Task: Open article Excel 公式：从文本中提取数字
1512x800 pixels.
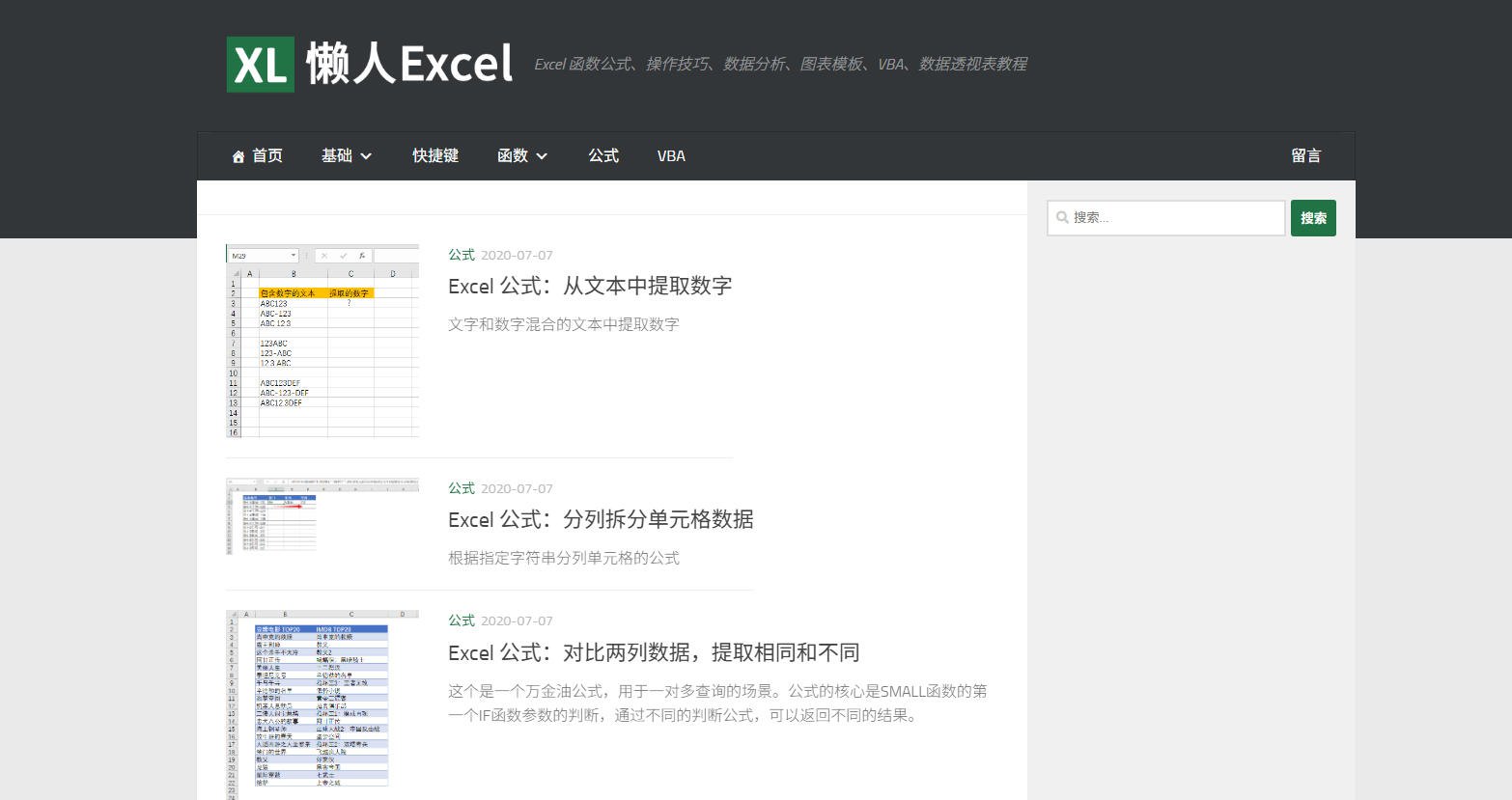Action: (590, 286)
